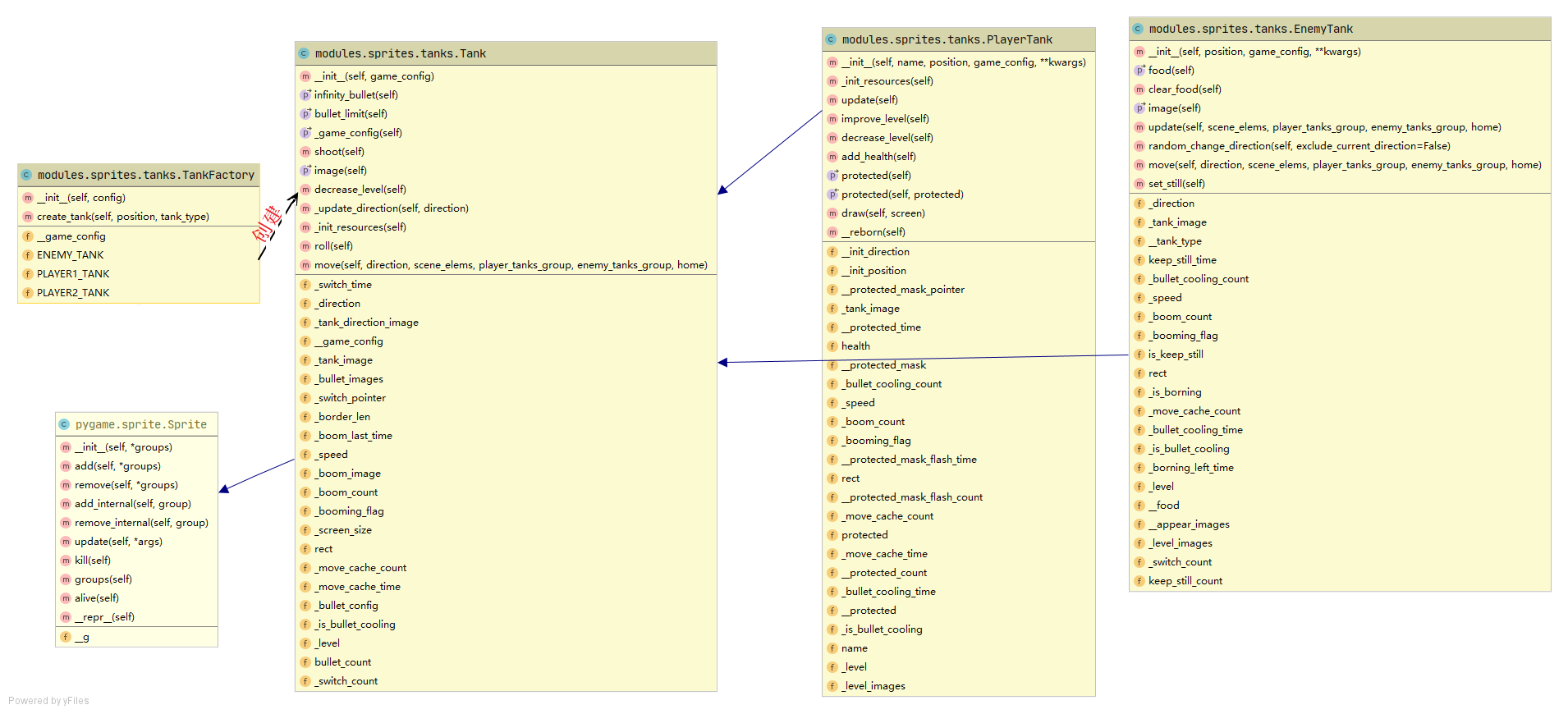Click the text __init__(self, *groups) in Sprite

point(123,447)
